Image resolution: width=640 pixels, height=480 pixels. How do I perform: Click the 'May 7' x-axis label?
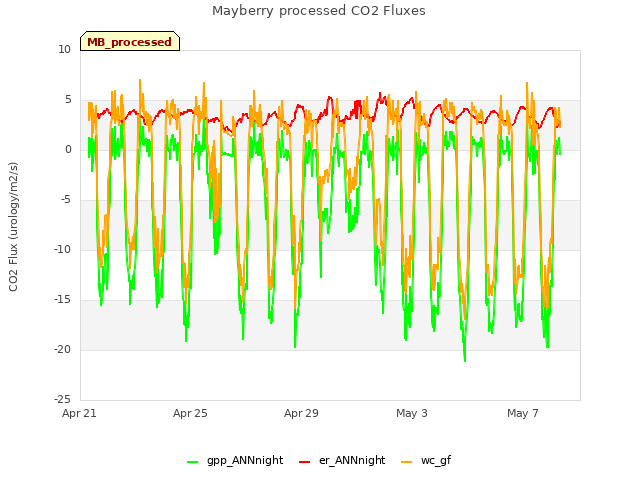523,413
